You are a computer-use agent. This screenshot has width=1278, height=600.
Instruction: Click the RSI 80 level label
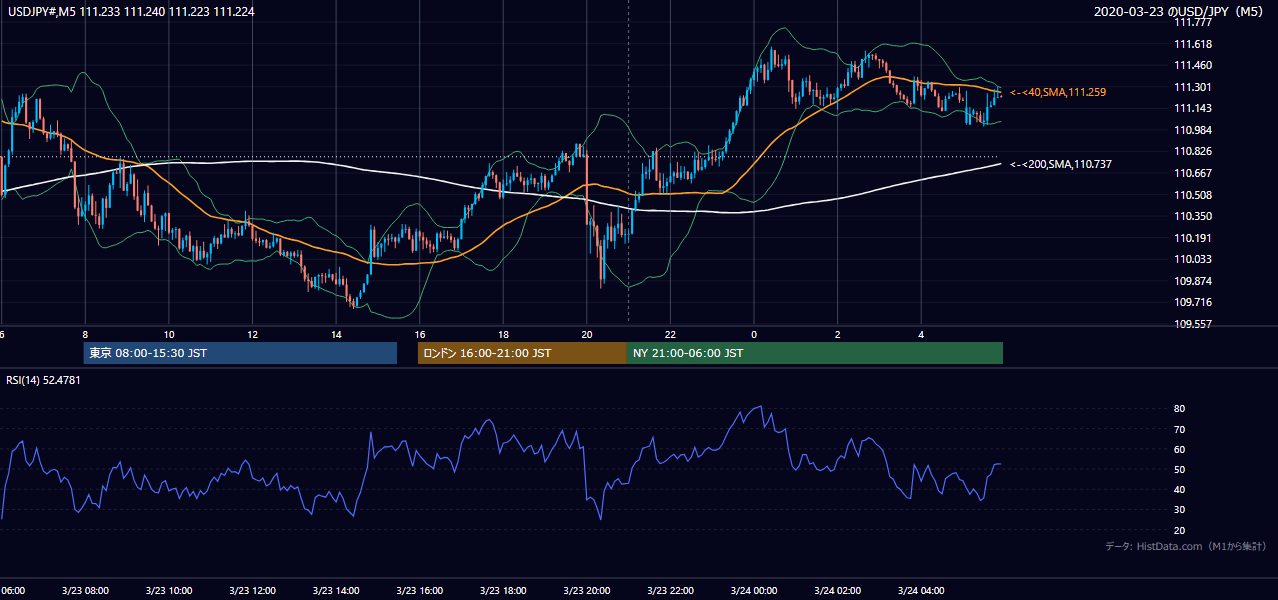tap(1179, 409)
